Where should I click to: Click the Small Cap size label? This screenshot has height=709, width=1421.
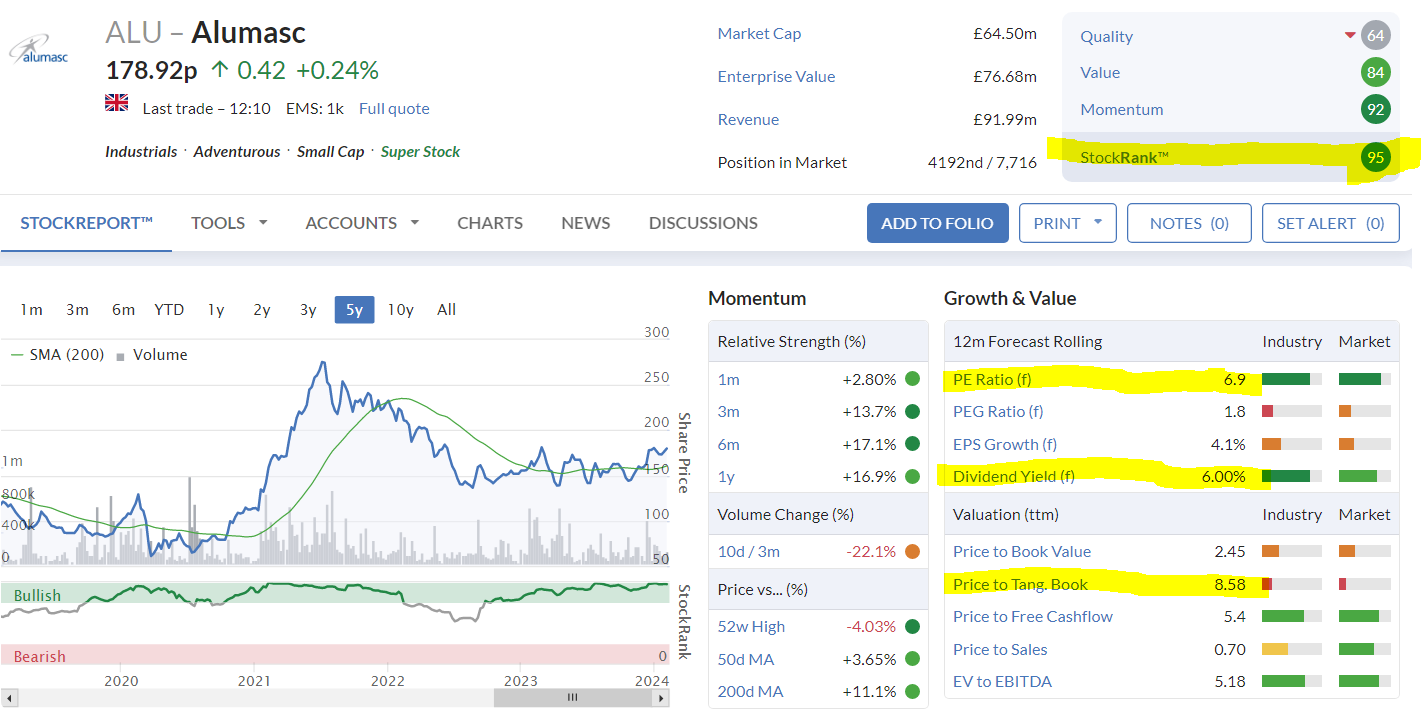330,152
